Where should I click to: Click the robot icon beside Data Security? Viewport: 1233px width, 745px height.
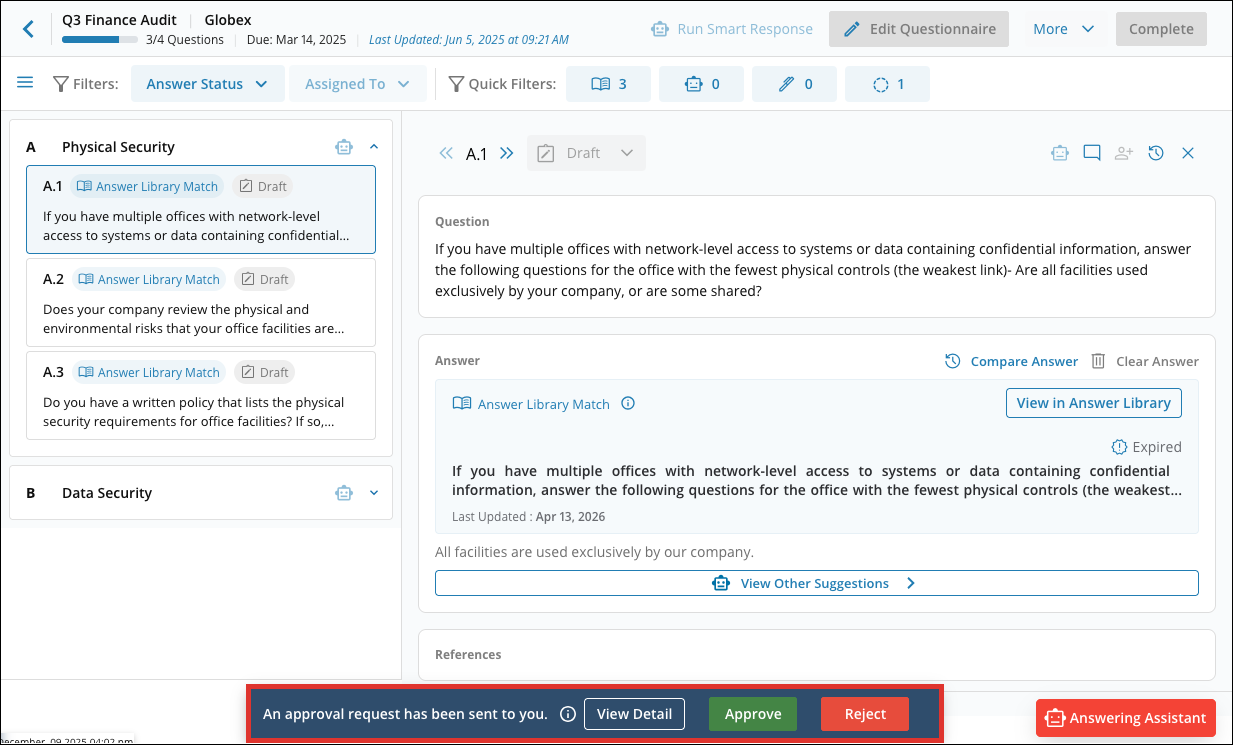344,493
